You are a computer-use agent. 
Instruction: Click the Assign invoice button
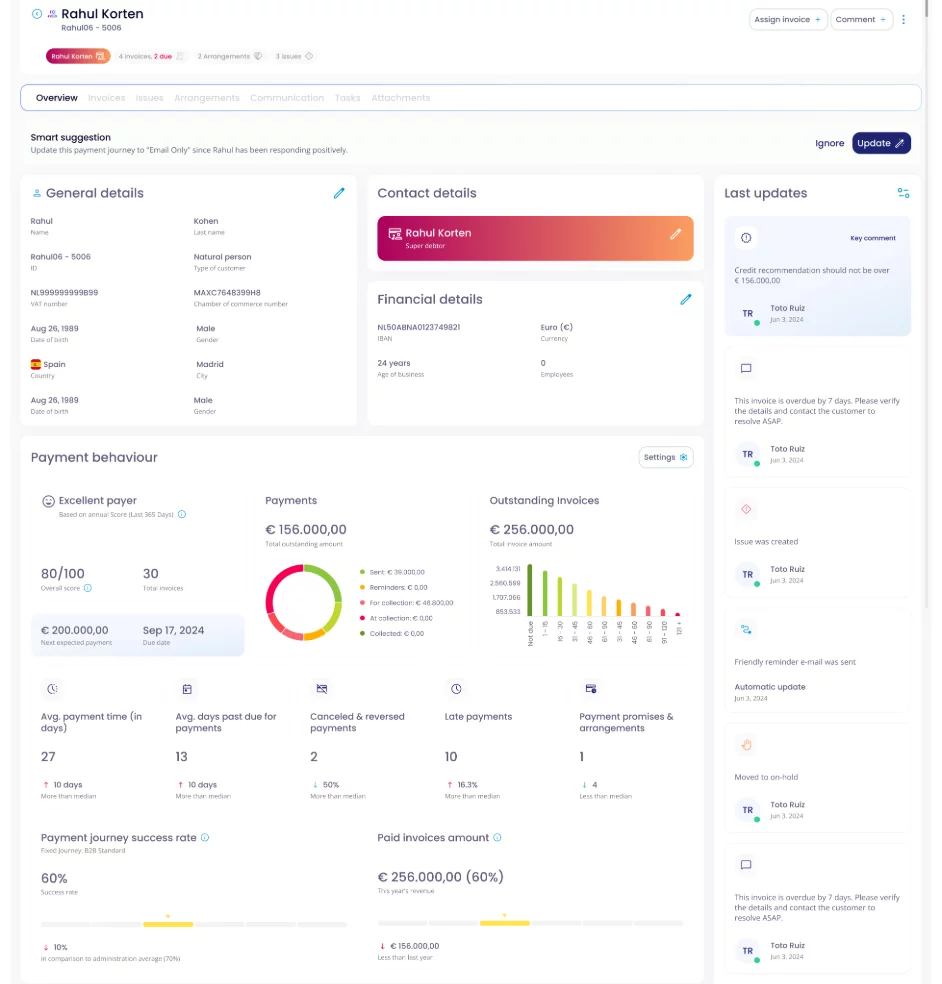788,19
